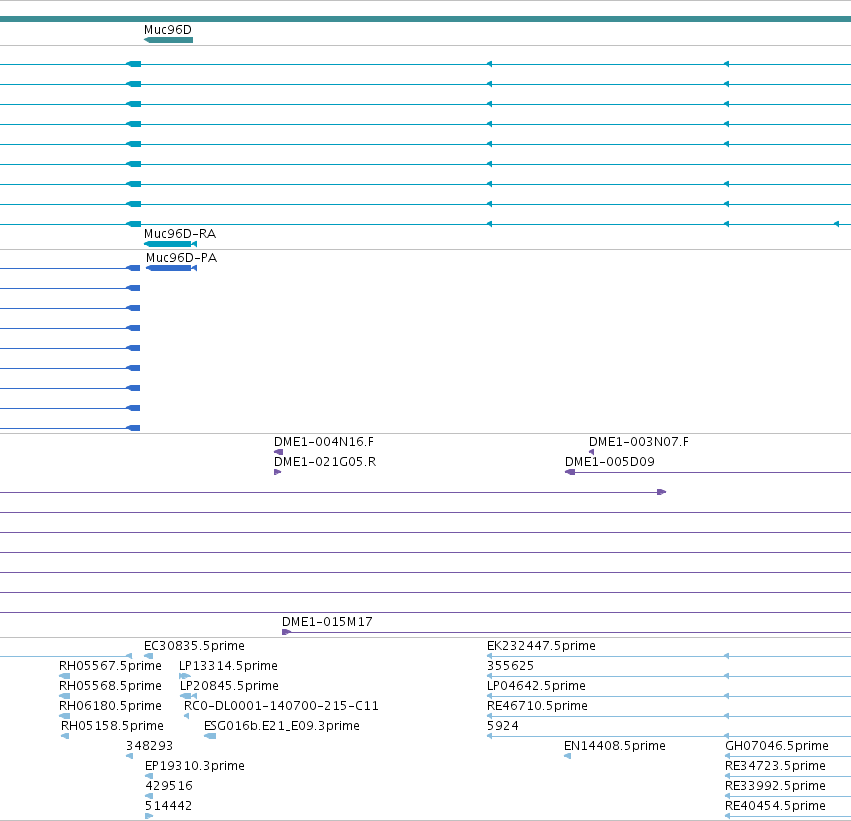The height and width of the screenshot is (821, 851).
Task: Click the RH05567.5prime label
Action: click(110, 666)
